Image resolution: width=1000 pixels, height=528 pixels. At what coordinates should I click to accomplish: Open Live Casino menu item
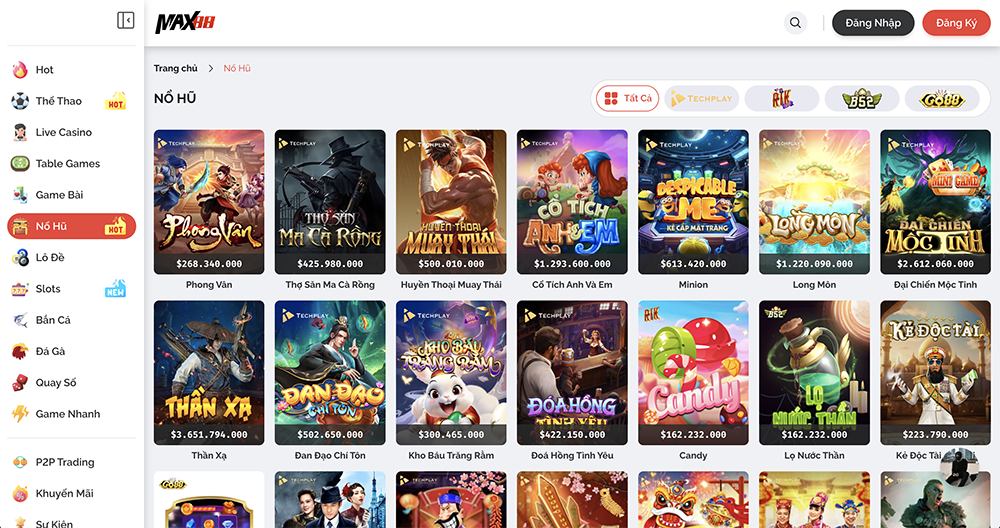pyautogui.click(x=71, y=132)
